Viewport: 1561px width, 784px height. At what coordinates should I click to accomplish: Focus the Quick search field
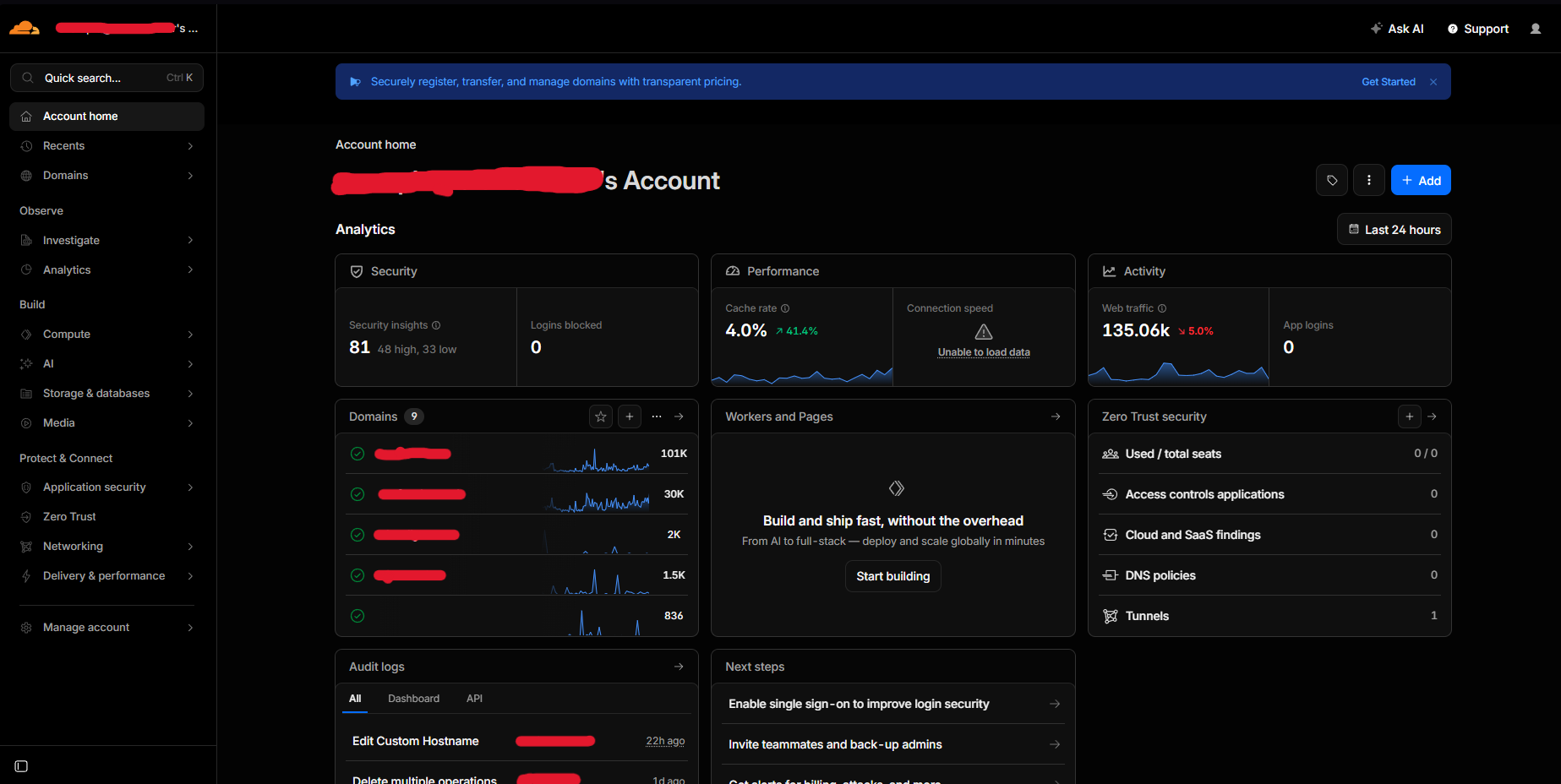click(x=106, y=78)
